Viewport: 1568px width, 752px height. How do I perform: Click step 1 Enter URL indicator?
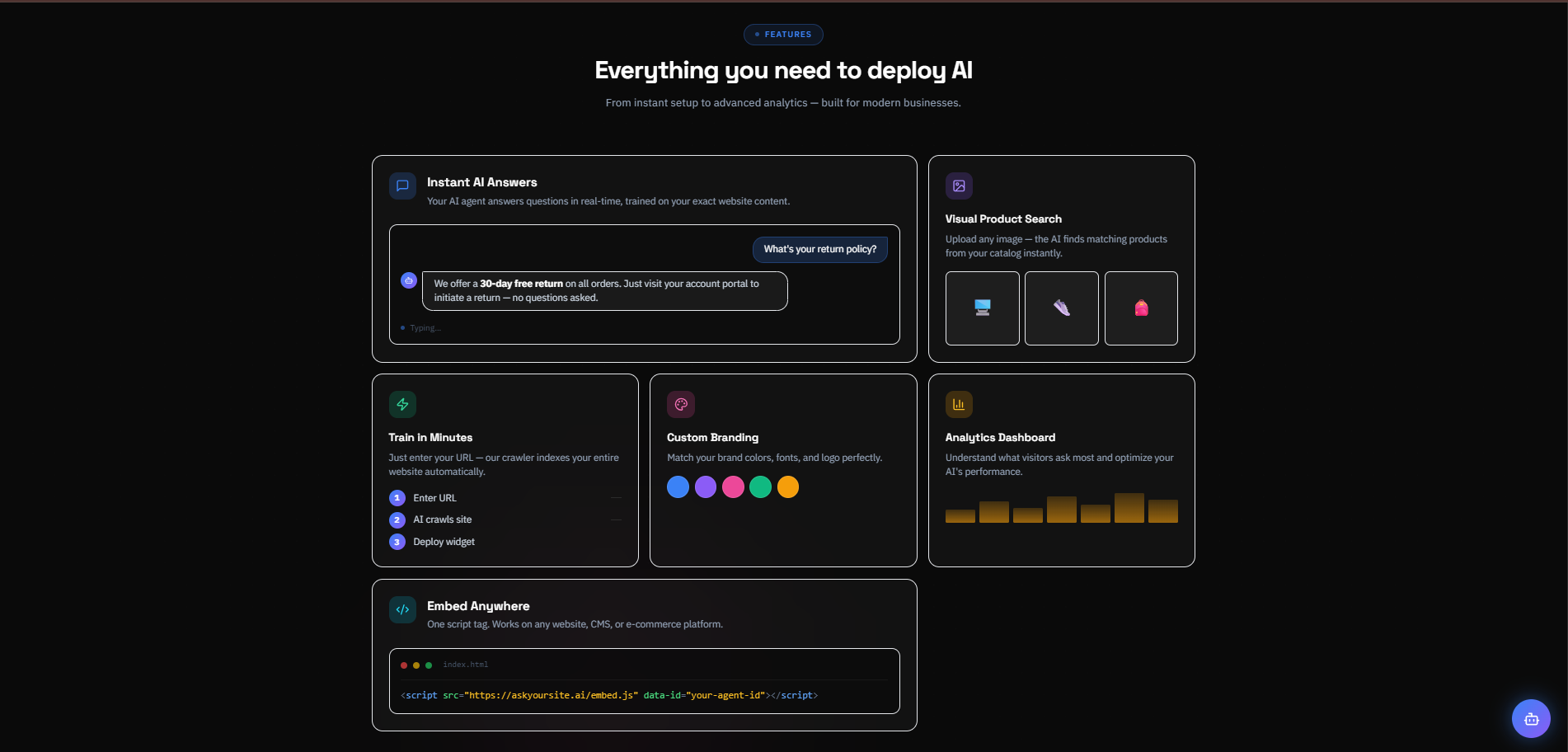pos(397,497)
